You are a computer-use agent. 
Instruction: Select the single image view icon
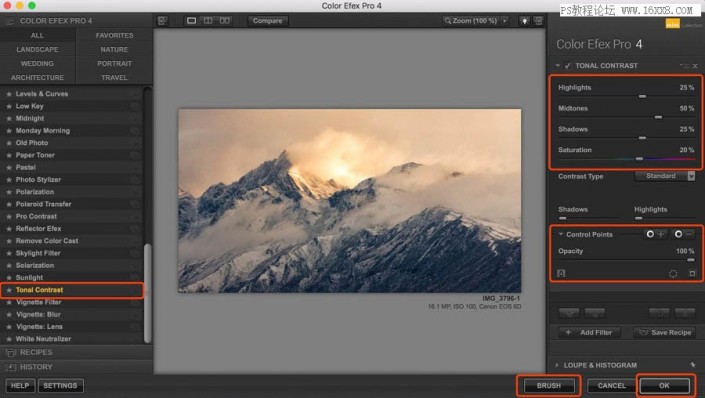[x=191, y=21]
